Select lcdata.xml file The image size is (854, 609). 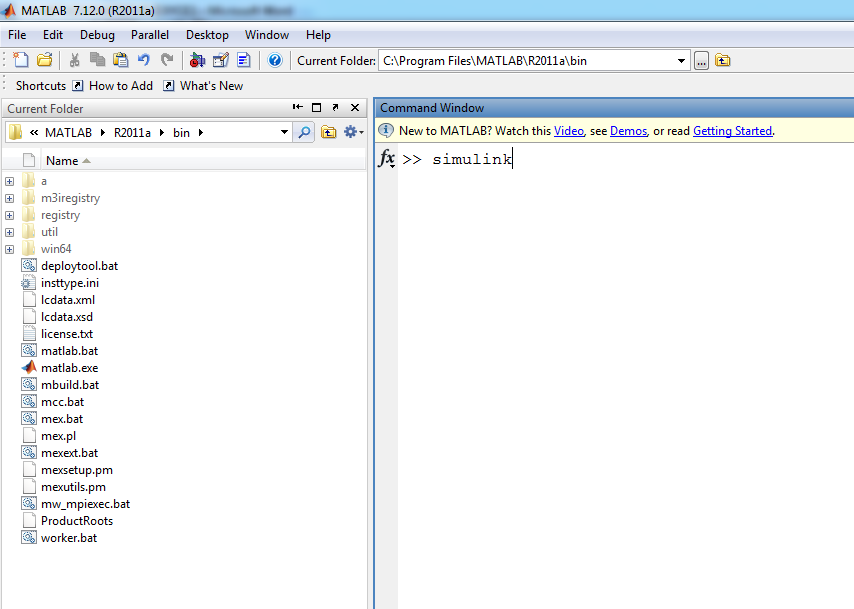click(68, 300)
